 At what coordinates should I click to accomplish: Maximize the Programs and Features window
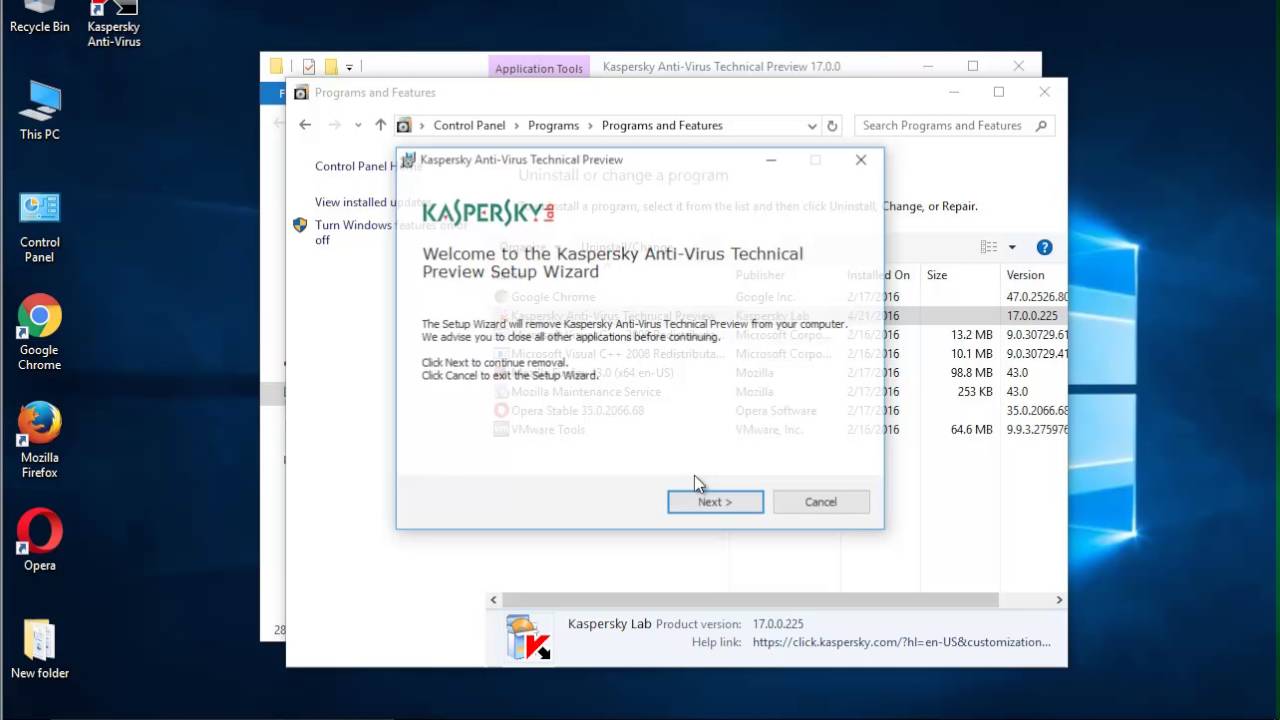pyautogui.click(x=998, y=92)
